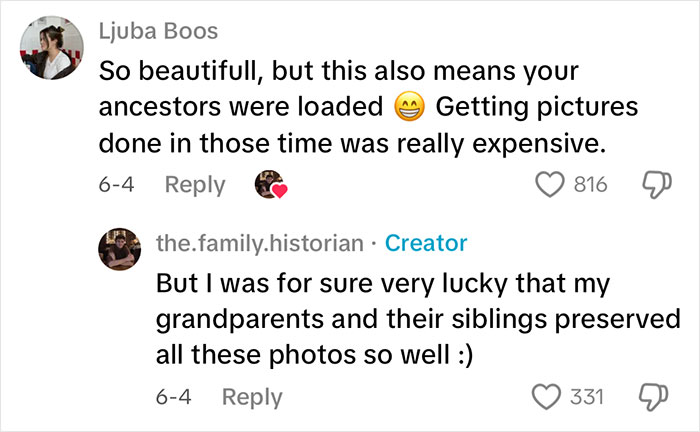
Task: Open Ljuba Boos's profile picture
Action: point(50,49)
